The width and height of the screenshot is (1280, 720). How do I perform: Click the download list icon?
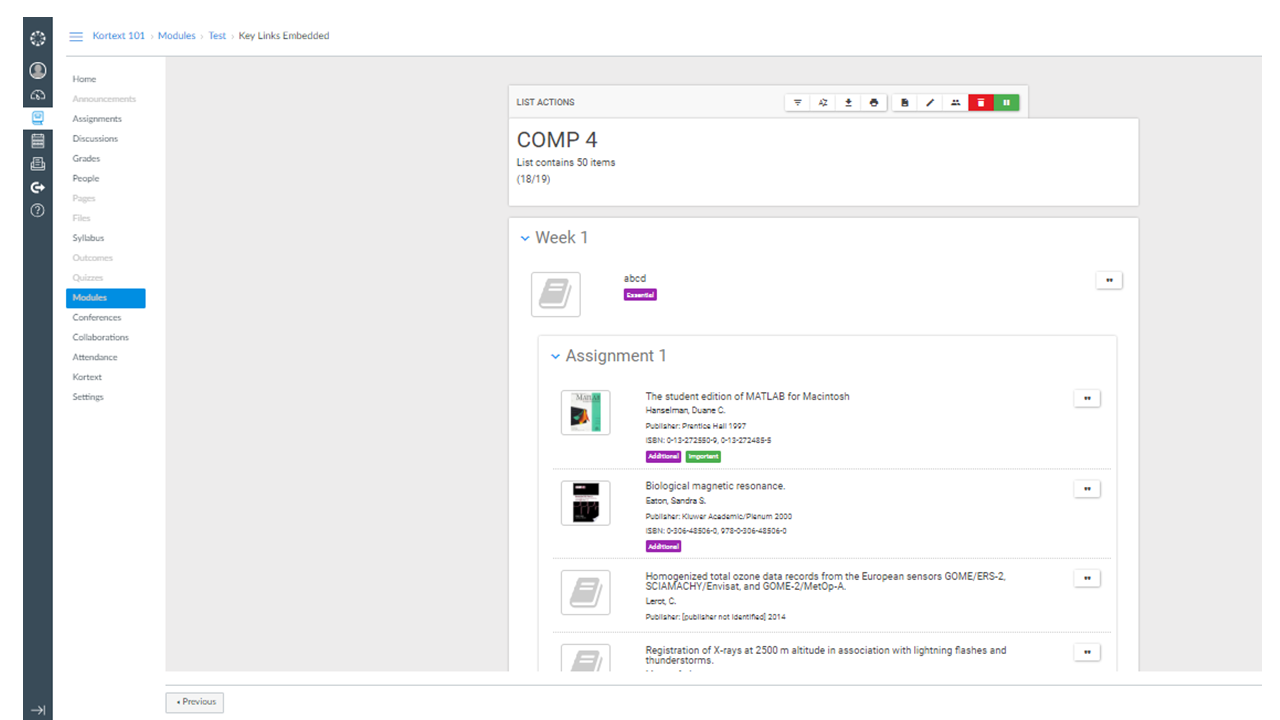tap(848, 102)
